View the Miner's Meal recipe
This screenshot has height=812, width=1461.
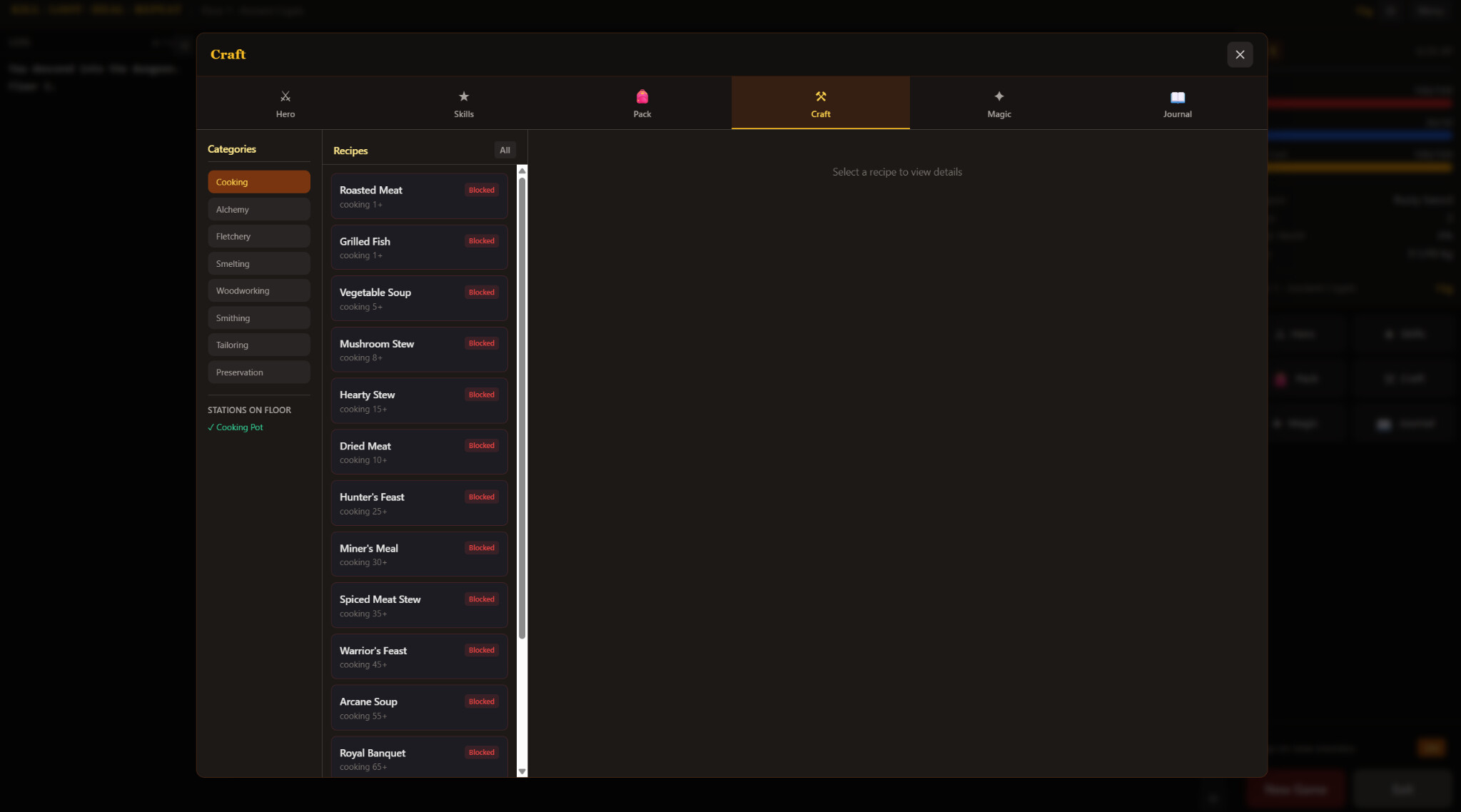(x=419, y=554)
